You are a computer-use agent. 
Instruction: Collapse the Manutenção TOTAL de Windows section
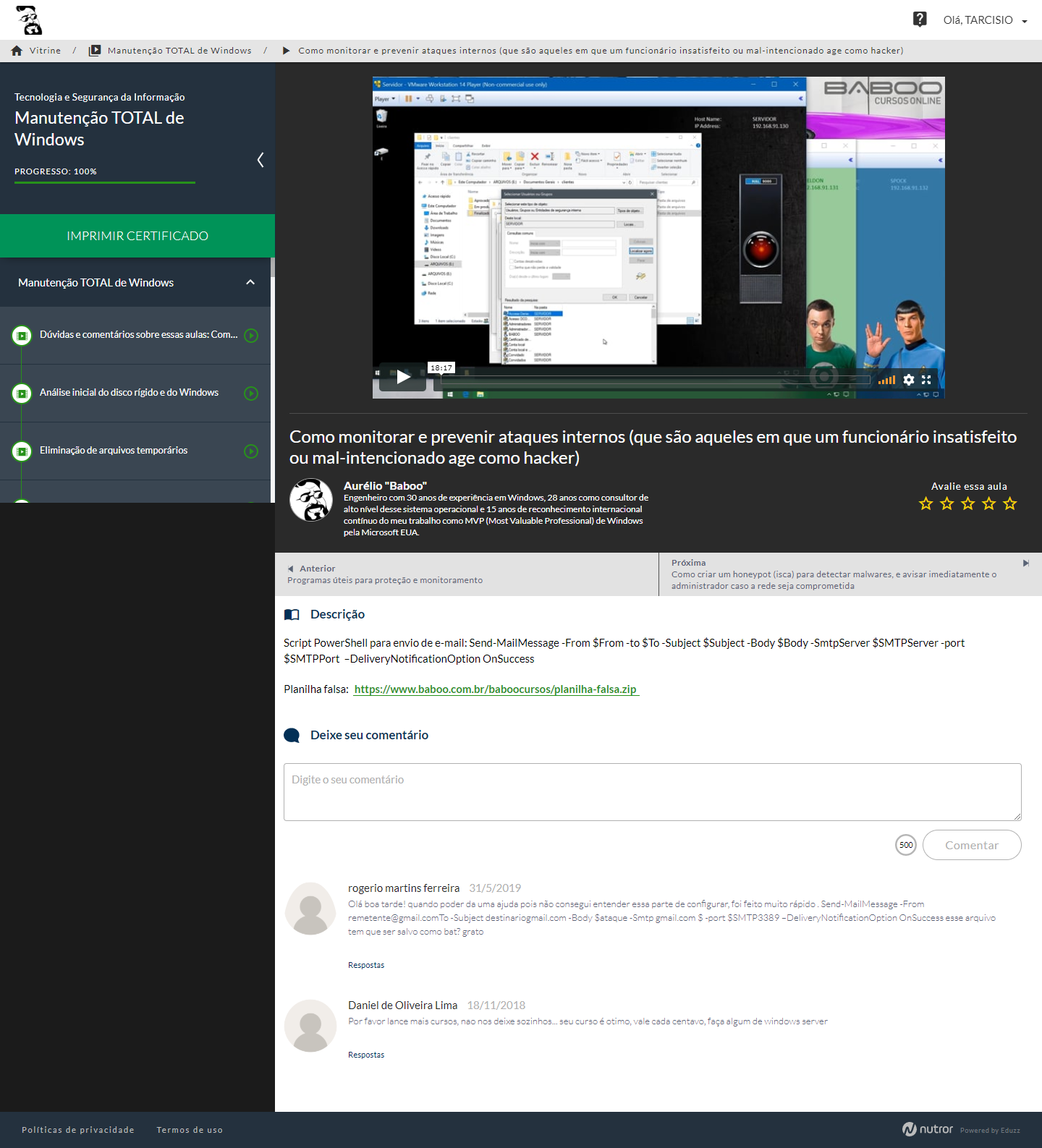click(250, 282)
